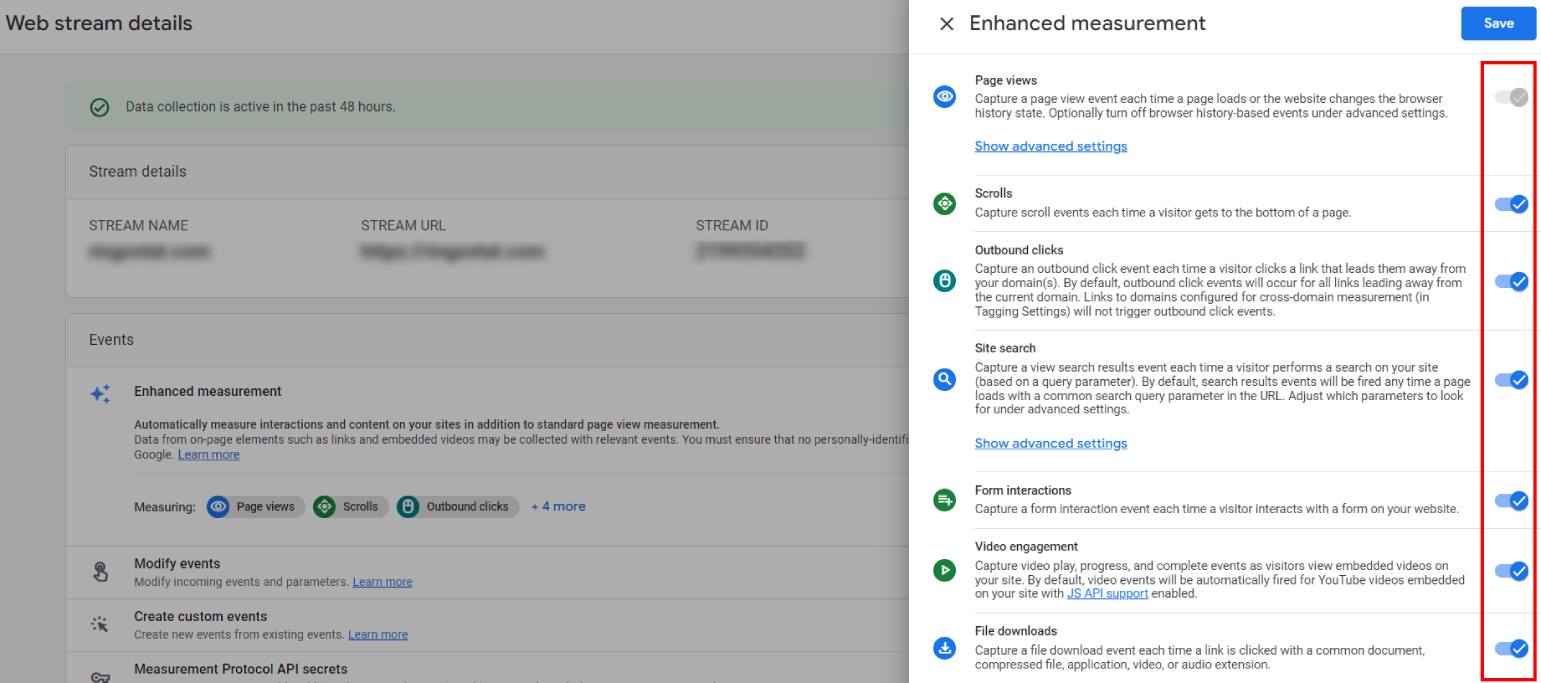The image size is (1541, 683).
Task: Click the Enhanced measurement sparkle icon
Action: (101, 394)
